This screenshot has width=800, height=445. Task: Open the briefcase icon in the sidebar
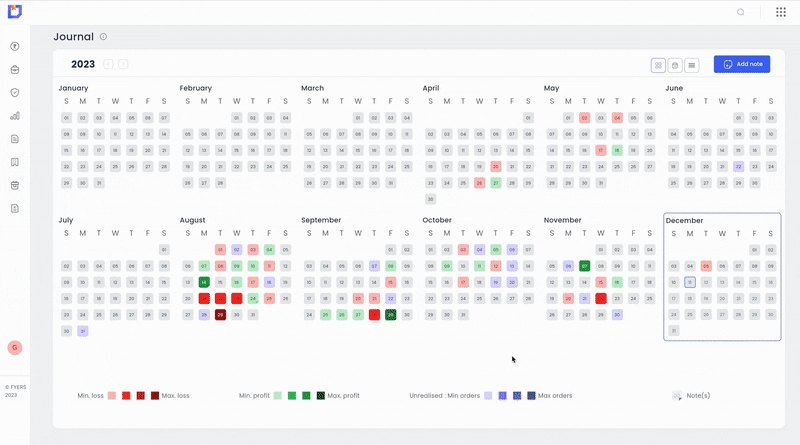coord(15,69)
